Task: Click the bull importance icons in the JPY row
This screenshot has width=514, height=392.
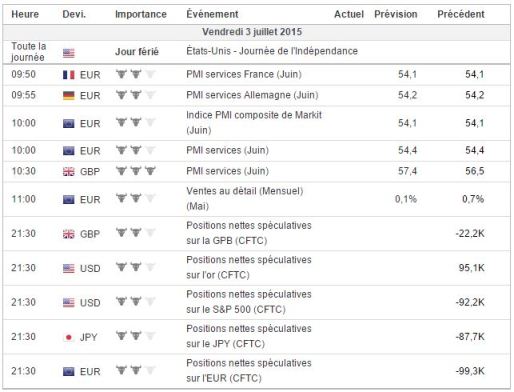Action: click(136, 336)
